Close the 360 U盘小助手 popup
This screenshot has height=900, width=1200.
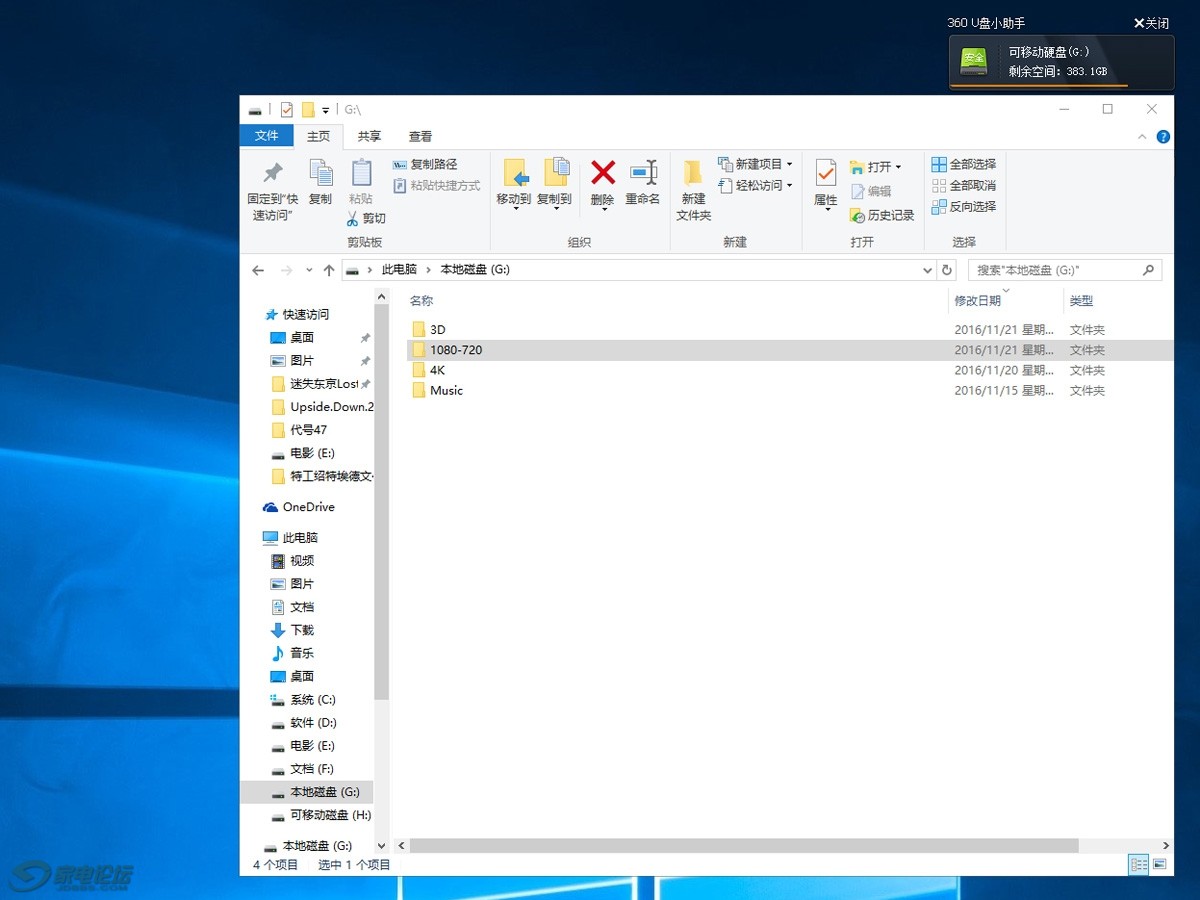click(x=1151, y=23)
